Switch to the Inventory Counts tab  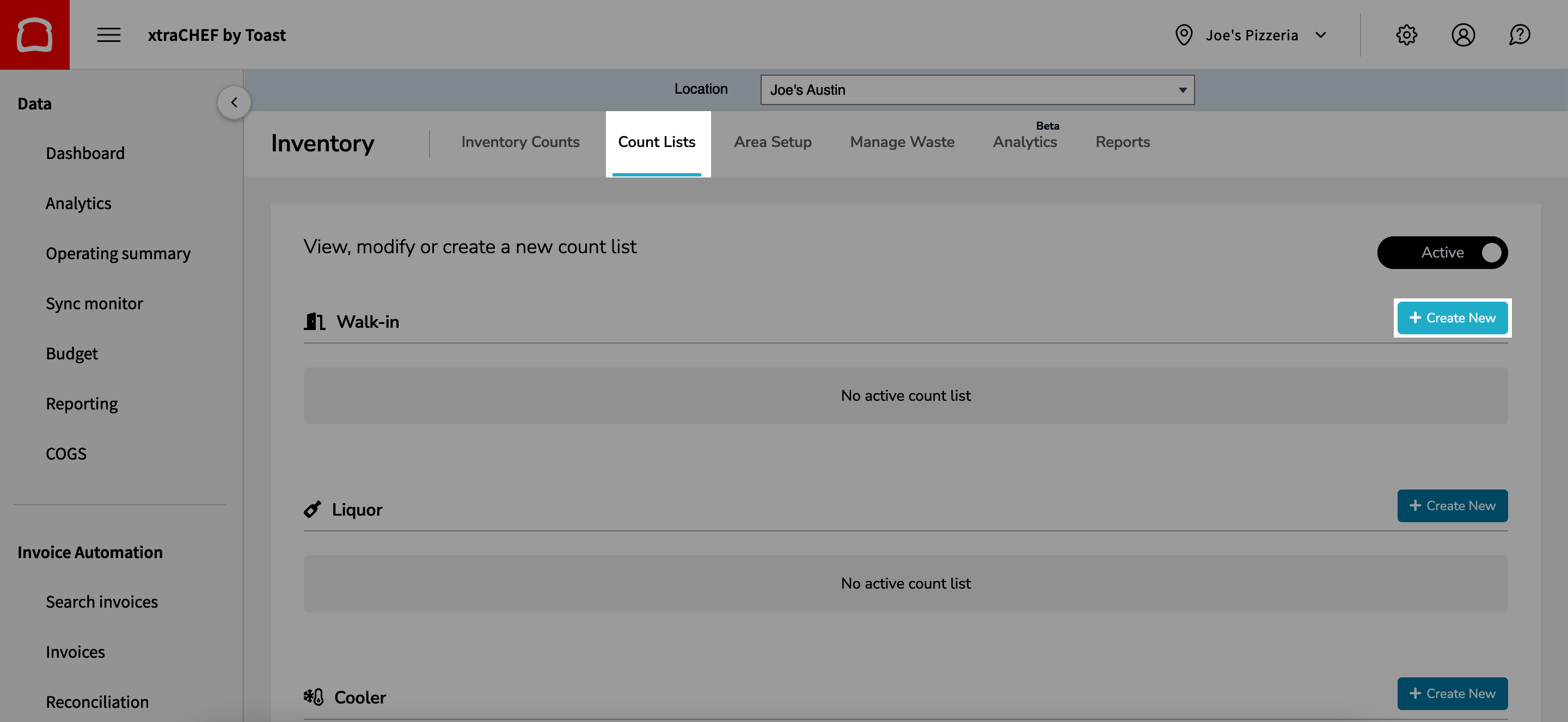(x=520, y=142)
